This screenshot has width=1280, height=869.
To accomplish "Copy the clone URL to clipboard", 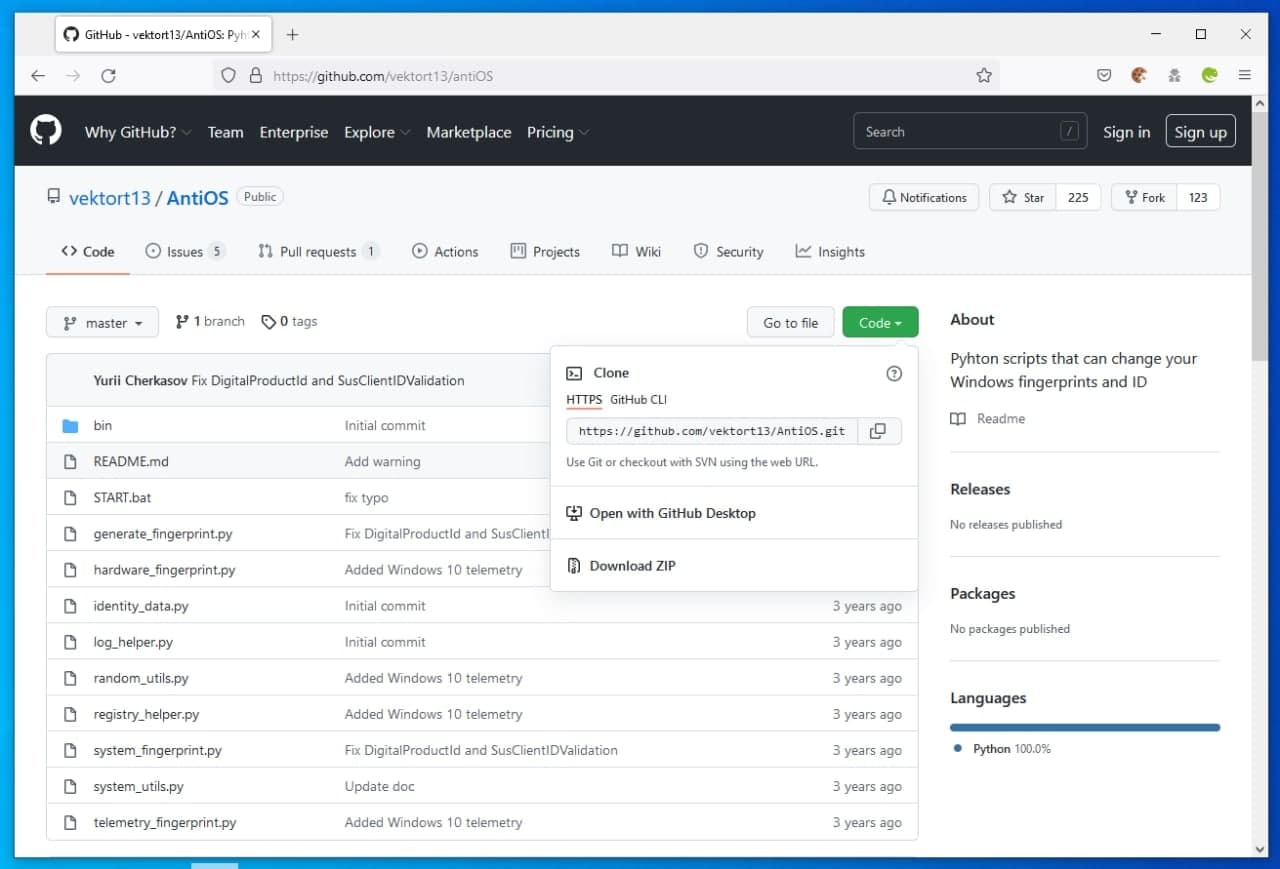I will [x=877, y=431].
